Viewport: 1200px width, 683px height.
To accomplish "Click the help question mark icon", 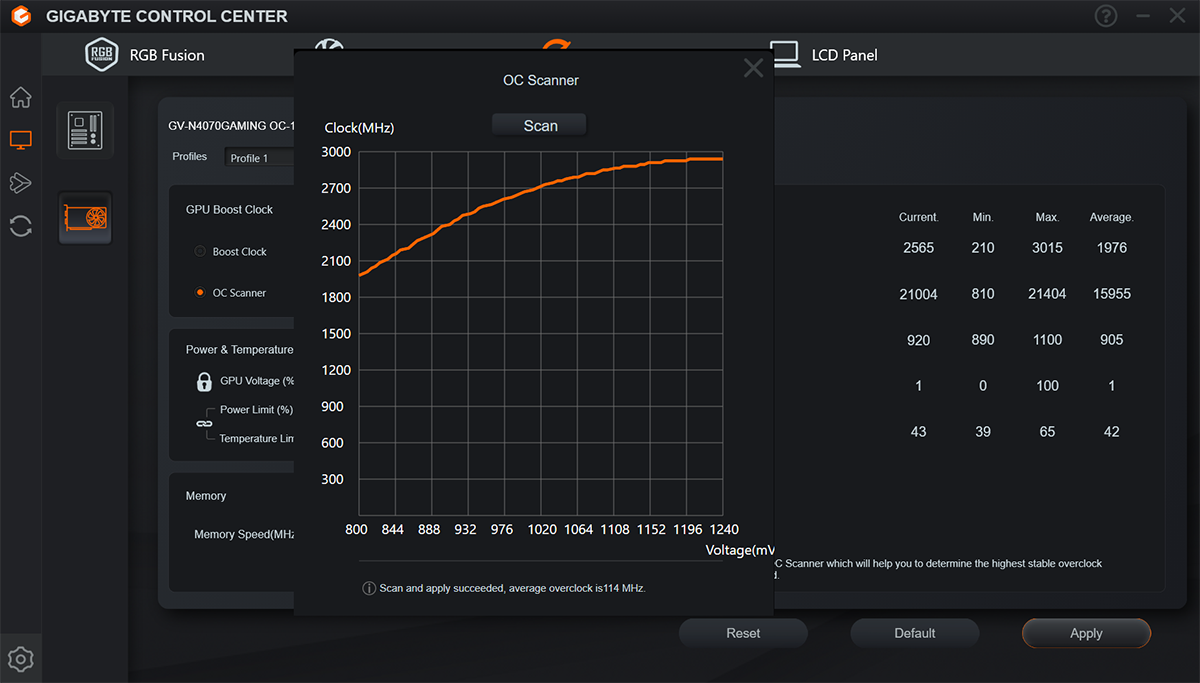I will pyautogui.click(x=1105, y=16).
